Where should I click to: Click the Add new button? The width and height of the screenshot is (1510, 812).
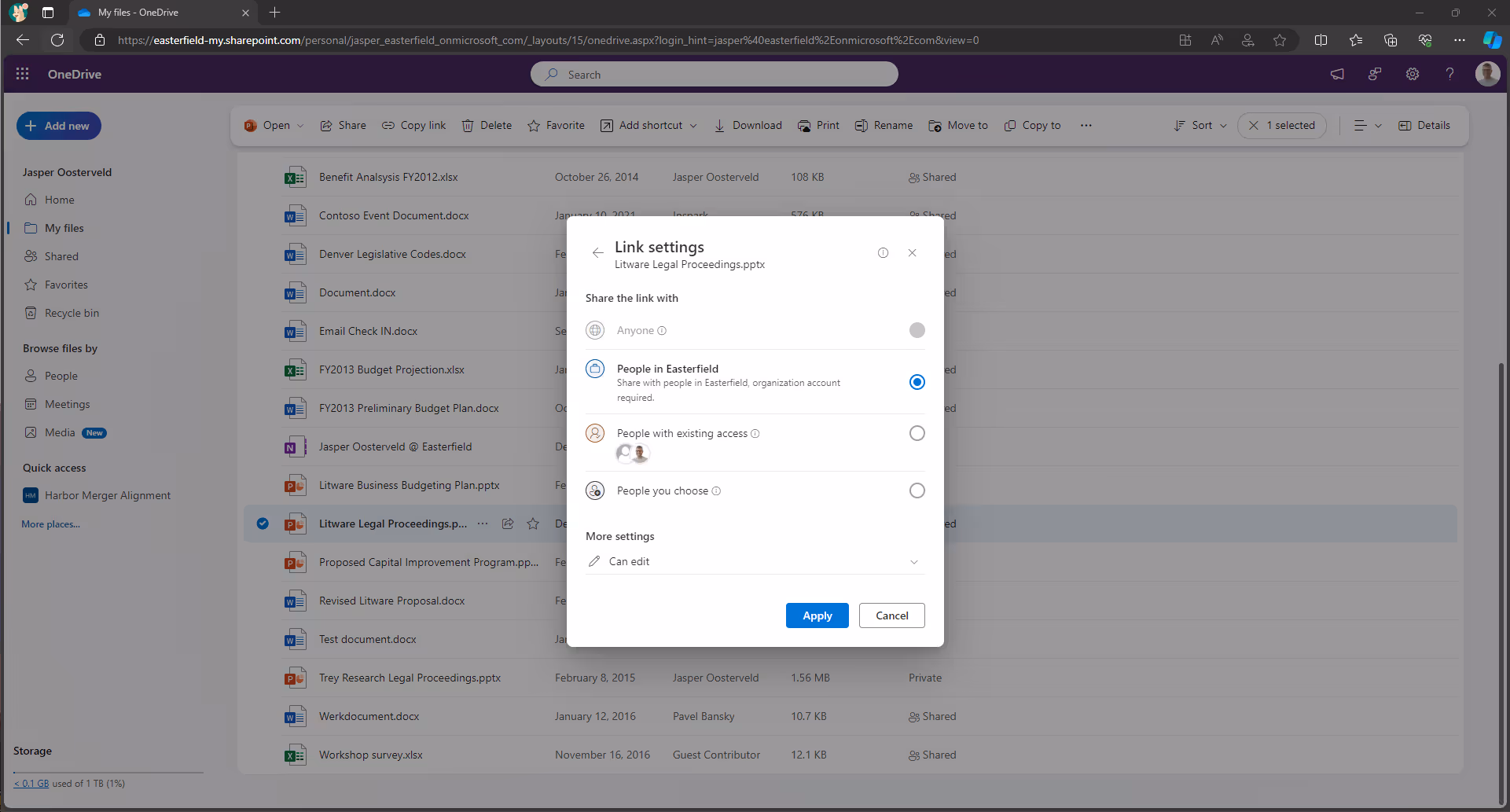coord(58,126)
